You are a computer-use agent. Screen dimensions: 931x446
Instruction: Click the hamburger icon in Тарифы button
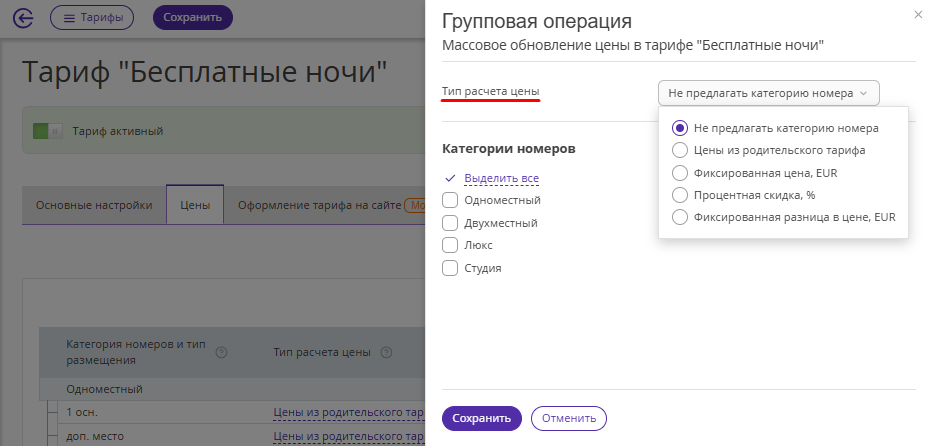69,18
